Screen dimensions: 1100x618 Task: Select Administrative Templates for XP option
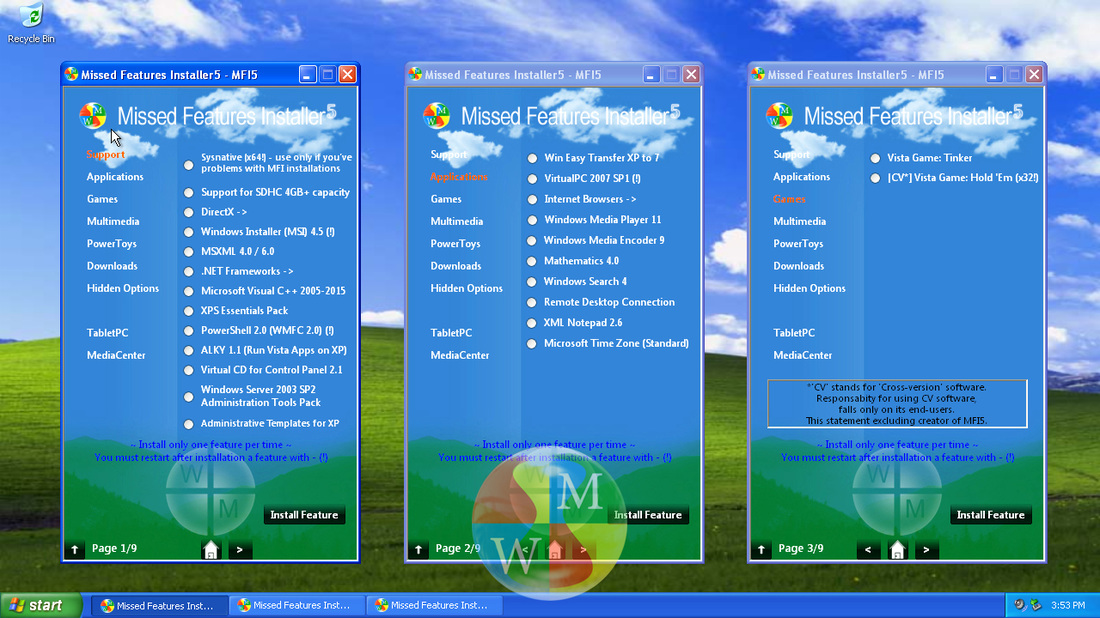pos(189,424)
